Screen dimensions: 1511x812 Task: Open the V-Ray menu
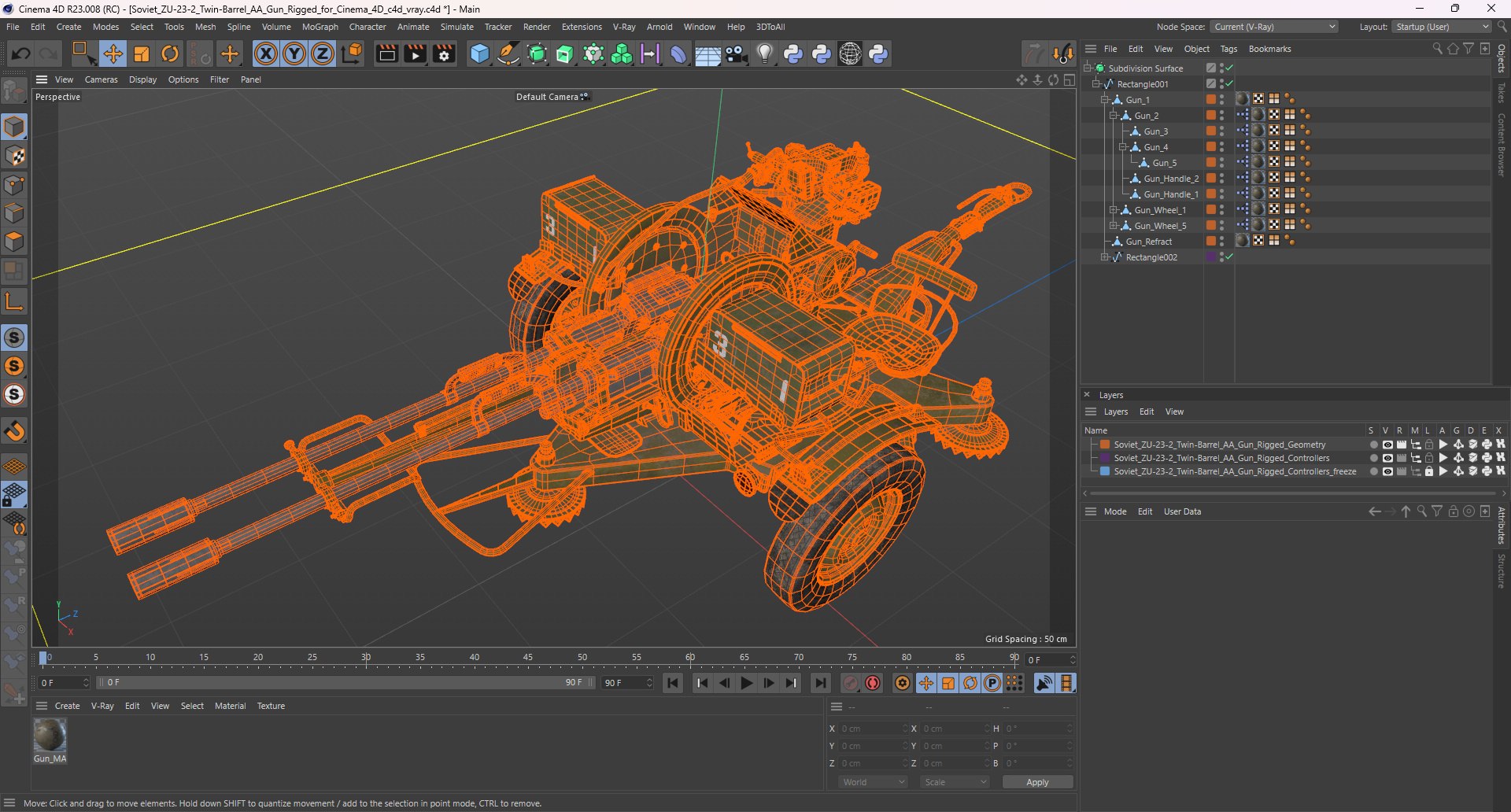pyautogui.click(x=624, y=27)
